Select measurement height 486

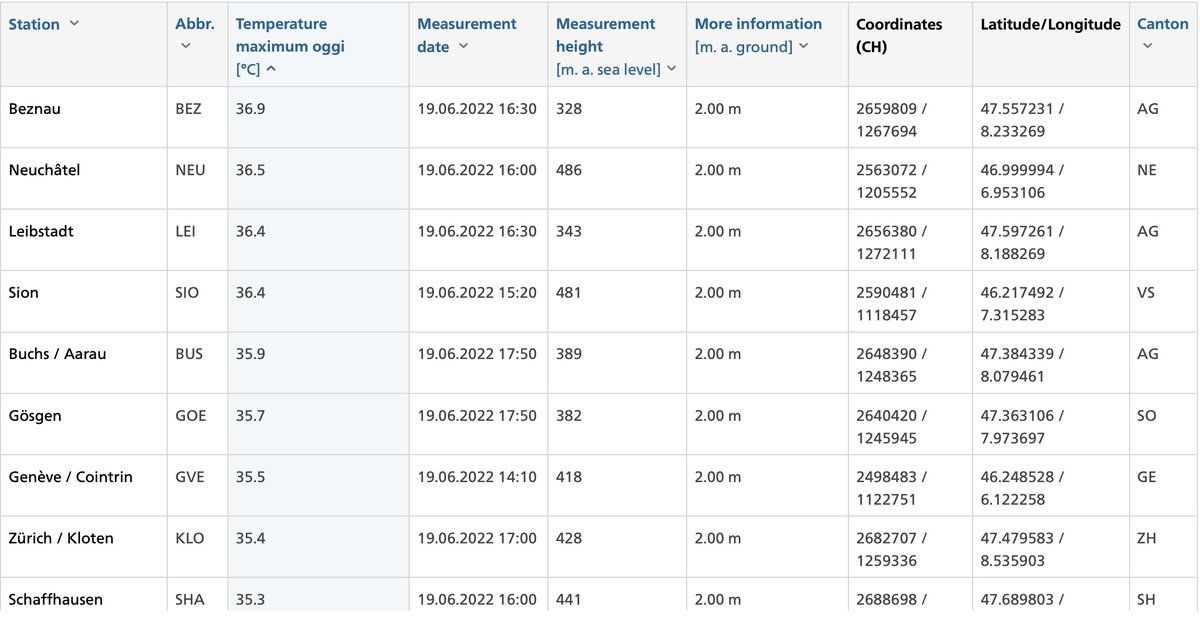pos(569,170)
